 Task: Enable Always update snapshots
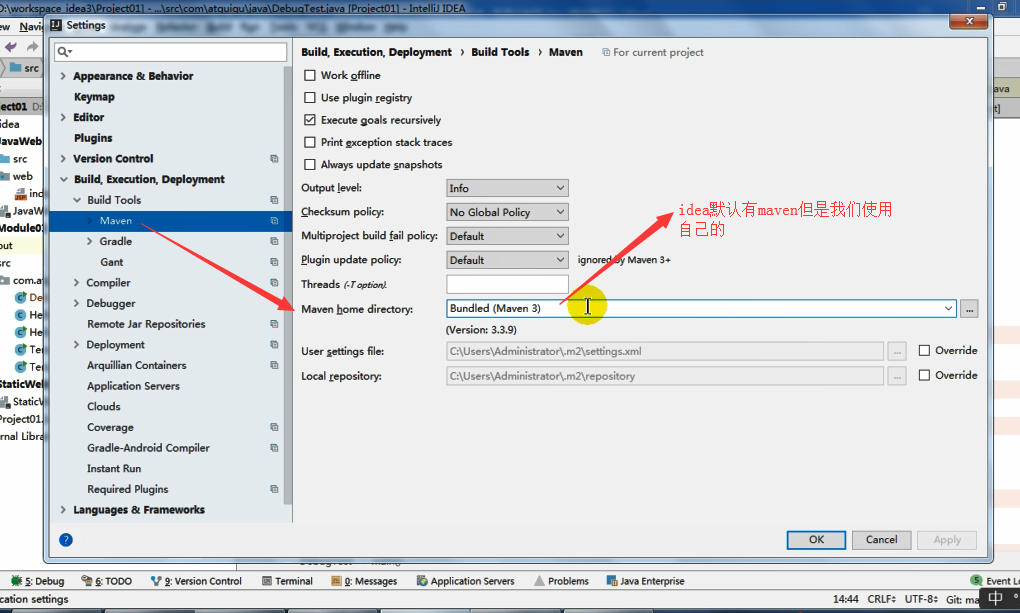[x=310, y=165]
